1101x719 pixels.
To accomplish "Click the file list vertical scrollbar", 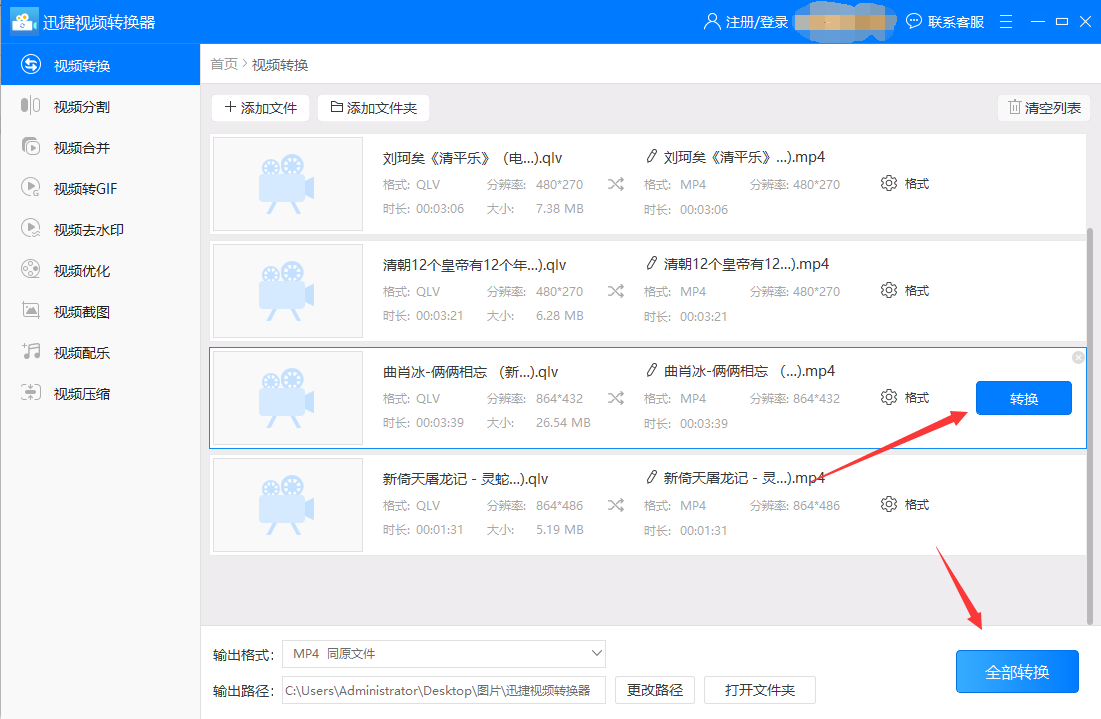I will [x=1090, y=426].
